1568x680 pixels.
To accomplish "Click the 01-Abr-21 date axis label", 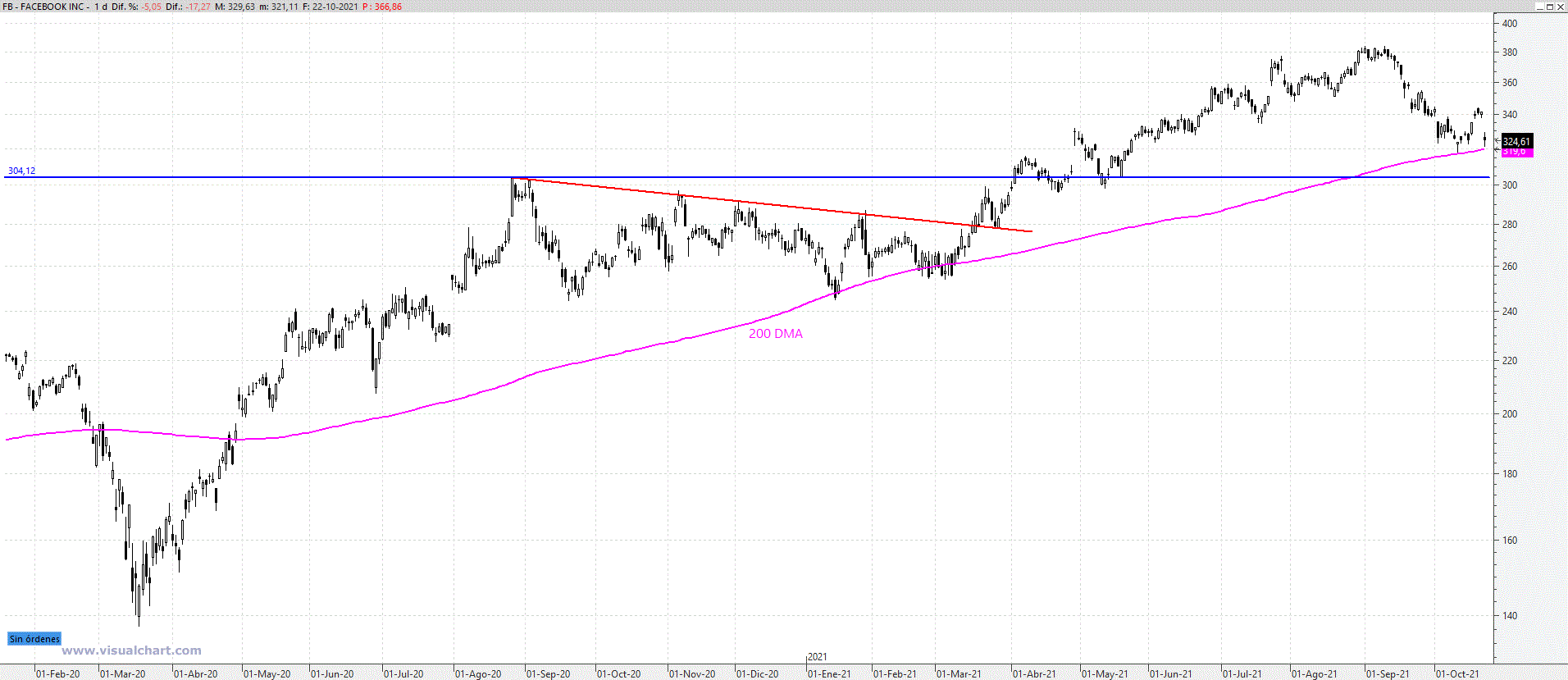I will pyautogui.click(x=1035, y=674).
